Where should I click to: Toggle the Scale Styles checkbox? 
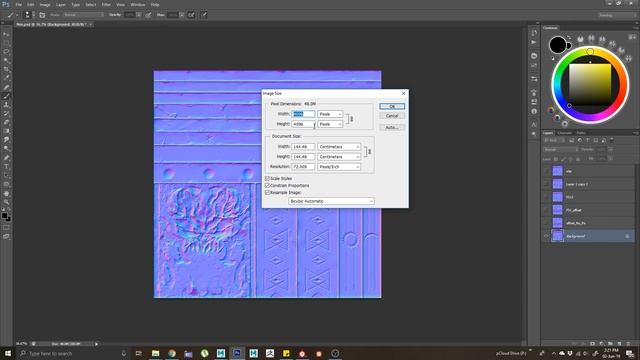267,178
